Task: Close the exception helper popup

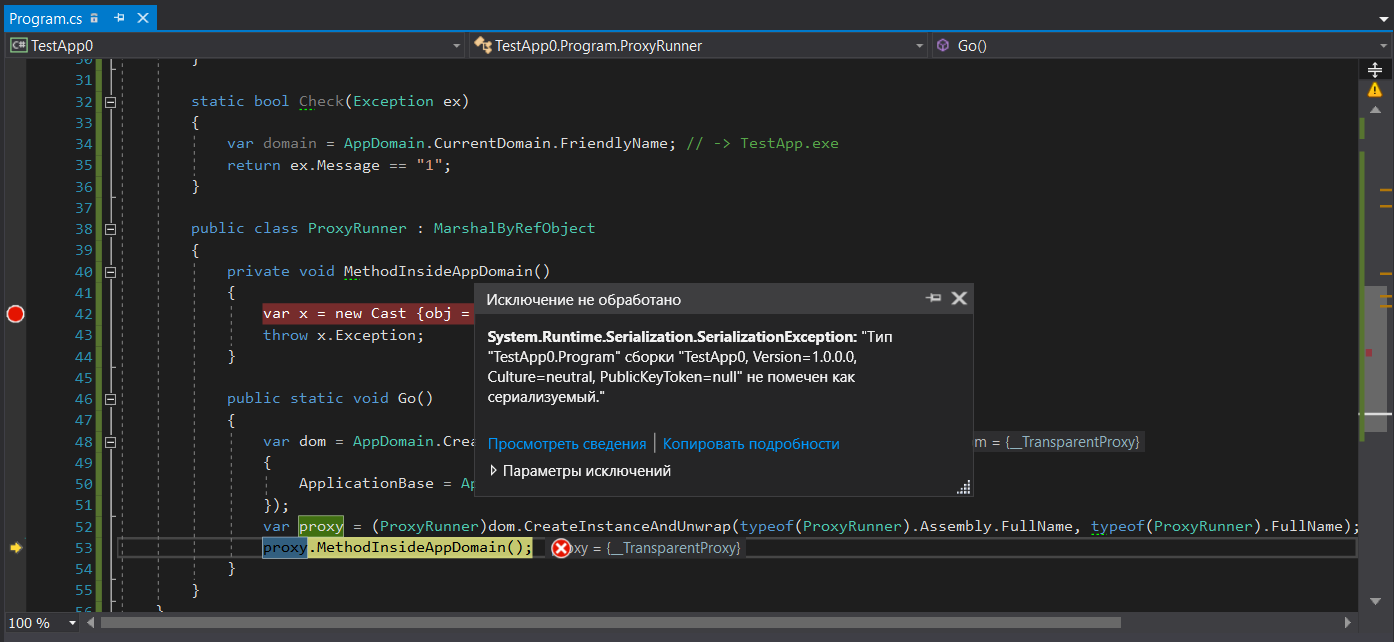Action: 959,299
